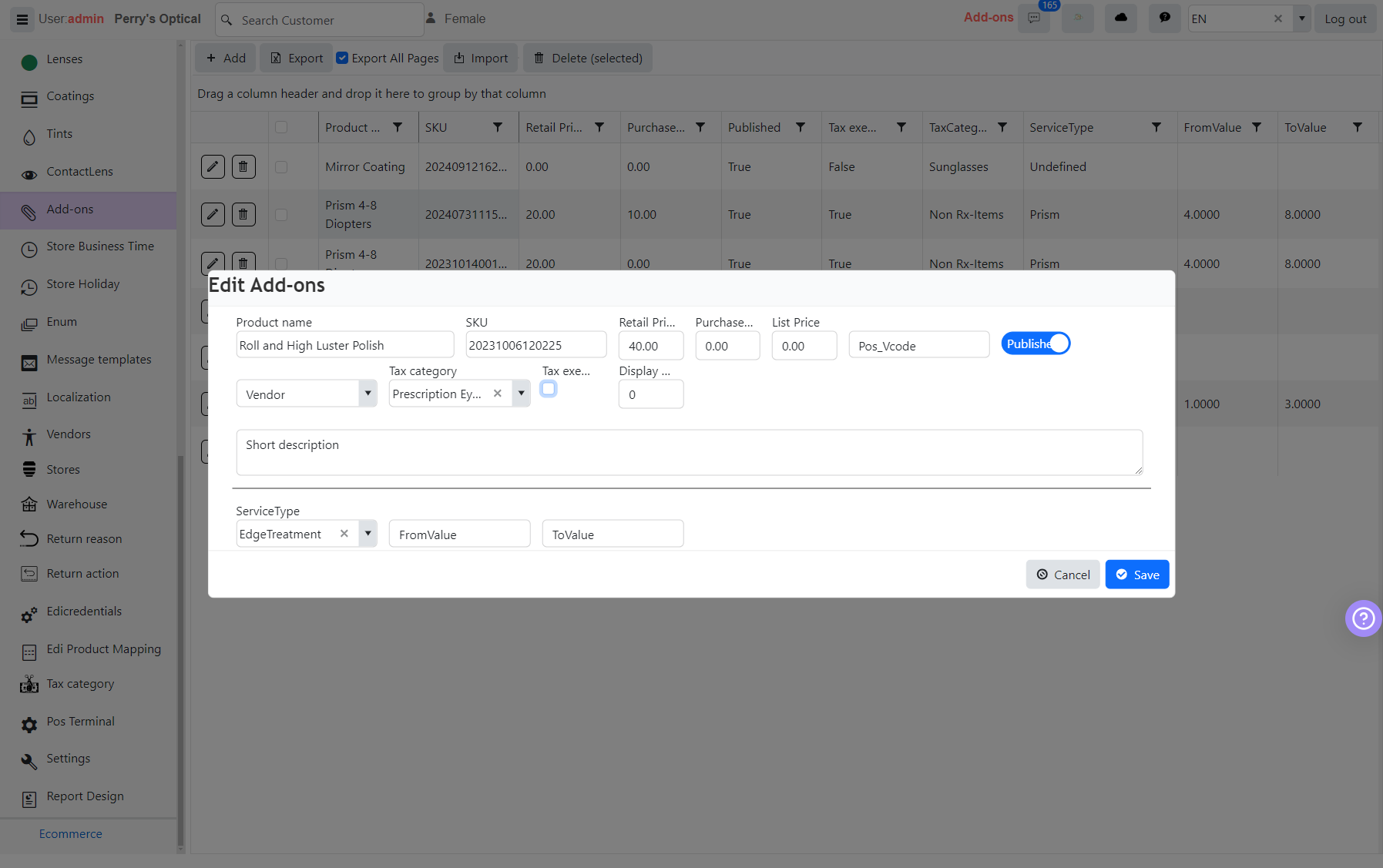Clear the EdgeTreatment service type selection
This screenshot has width=1383, height=868.
pyautogui.click(x=344, y=534)
